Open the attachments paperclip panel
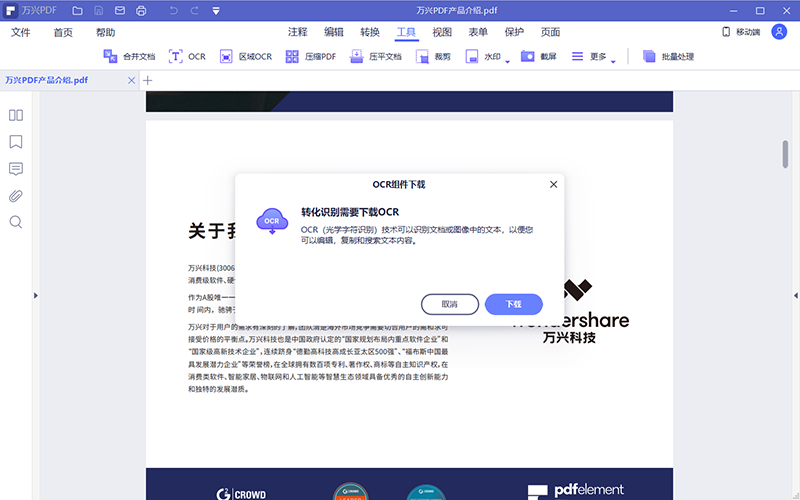Screen dimensions: 800x500 (16, 196)
